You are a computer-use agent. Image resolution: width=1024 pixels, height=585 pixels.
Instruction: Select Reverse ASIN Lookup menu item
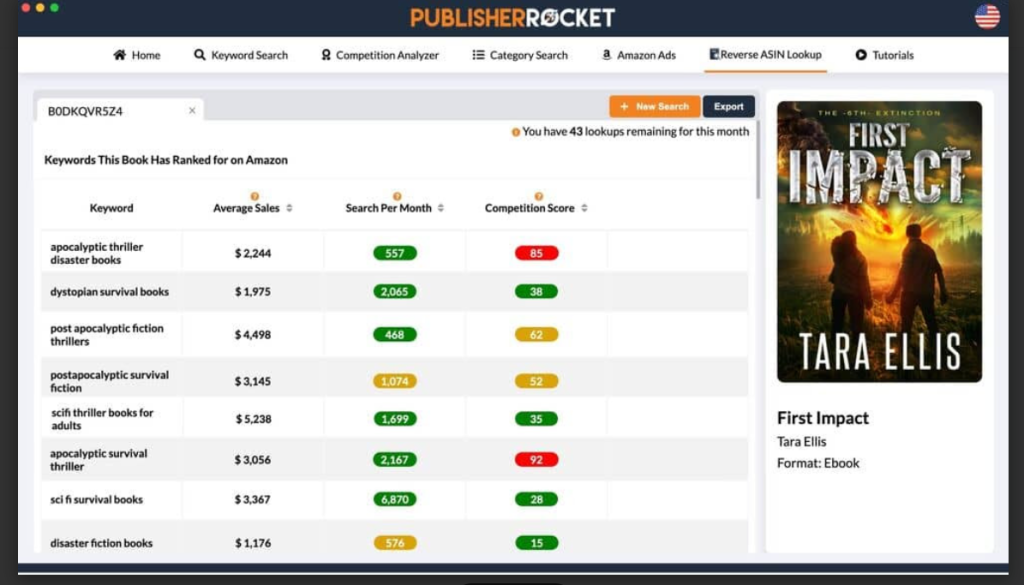tap(765, 54)
